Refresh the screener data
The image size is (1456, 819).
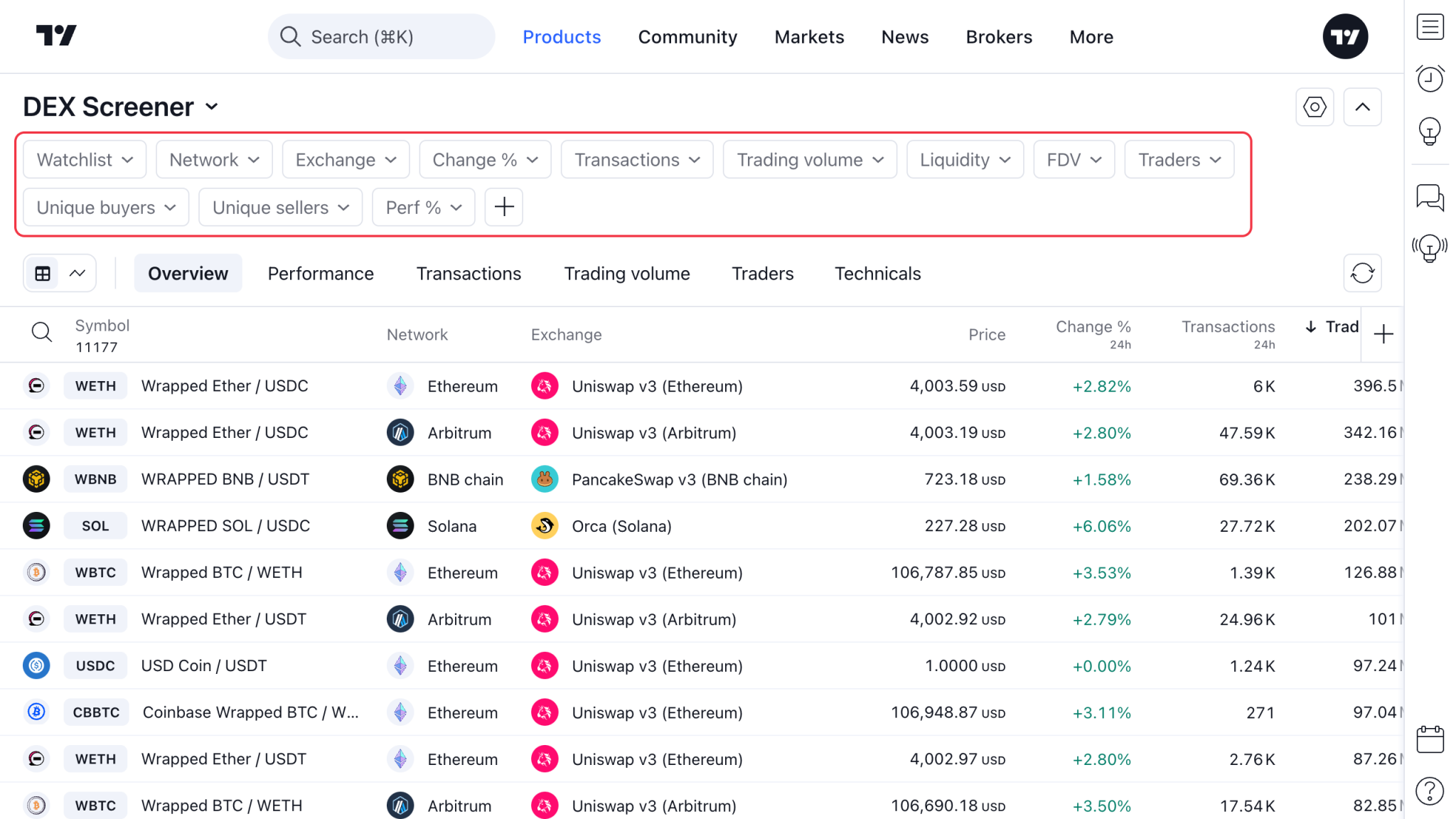(x=1362, y=273)
